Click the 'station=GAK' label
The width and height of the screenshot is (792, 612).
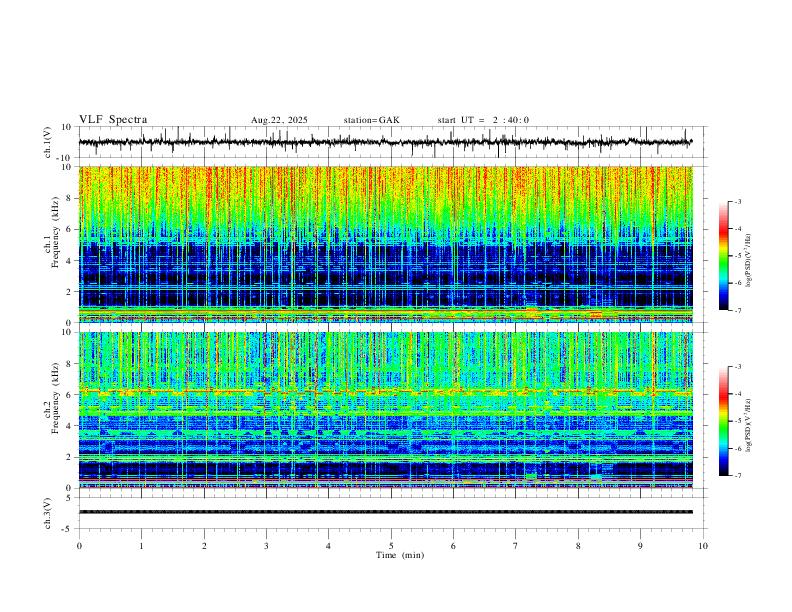coord(371,120)
